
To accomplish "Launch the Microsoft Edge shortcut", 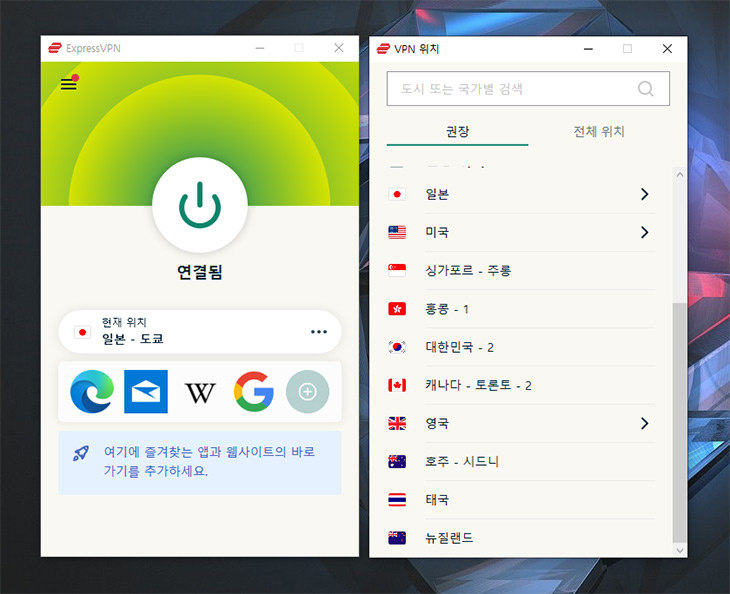I will pos(92,392).
